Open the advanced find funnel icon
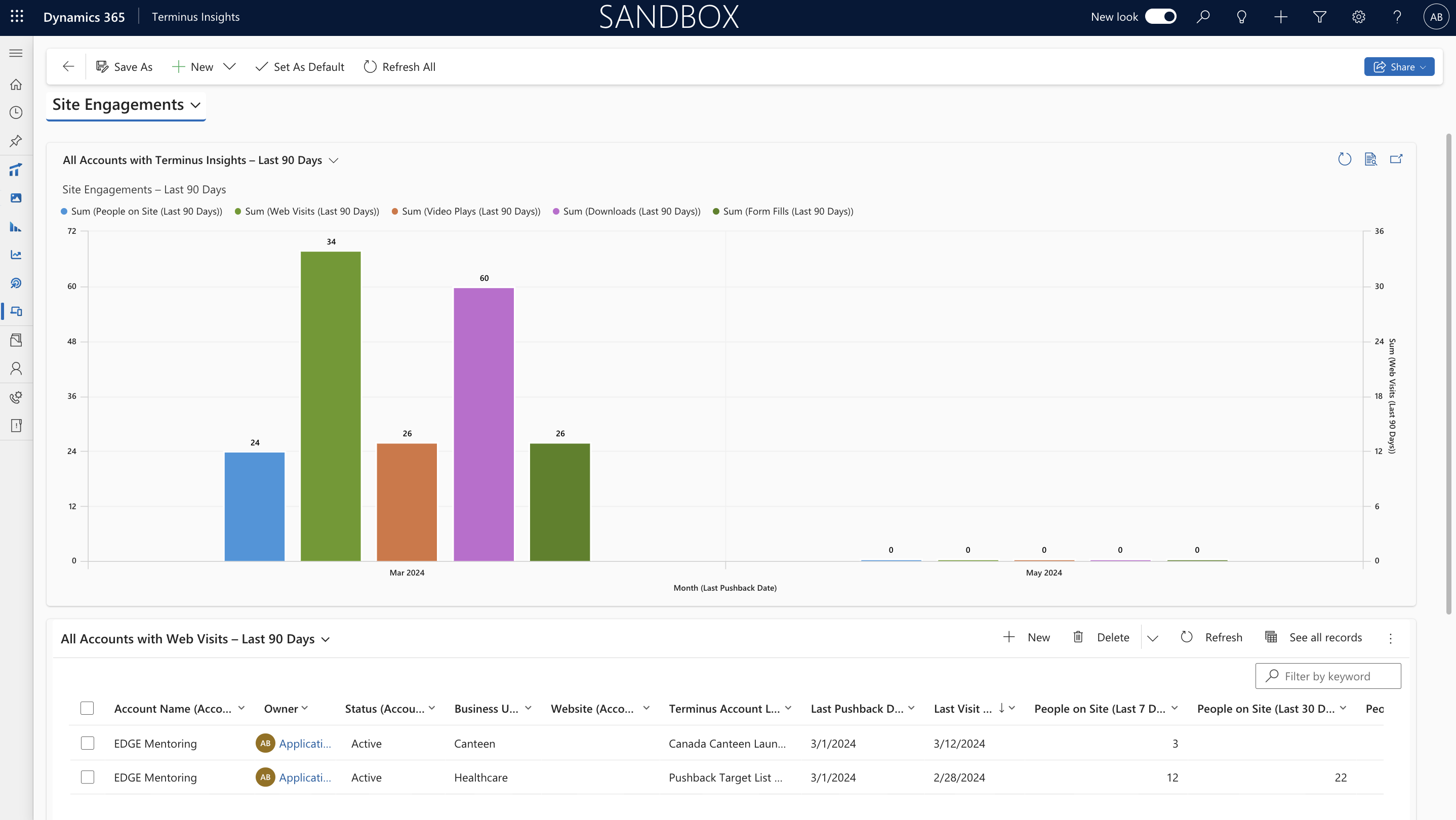The height and width of the screenshot is (820, 1456). click(x=1320, y=17)
